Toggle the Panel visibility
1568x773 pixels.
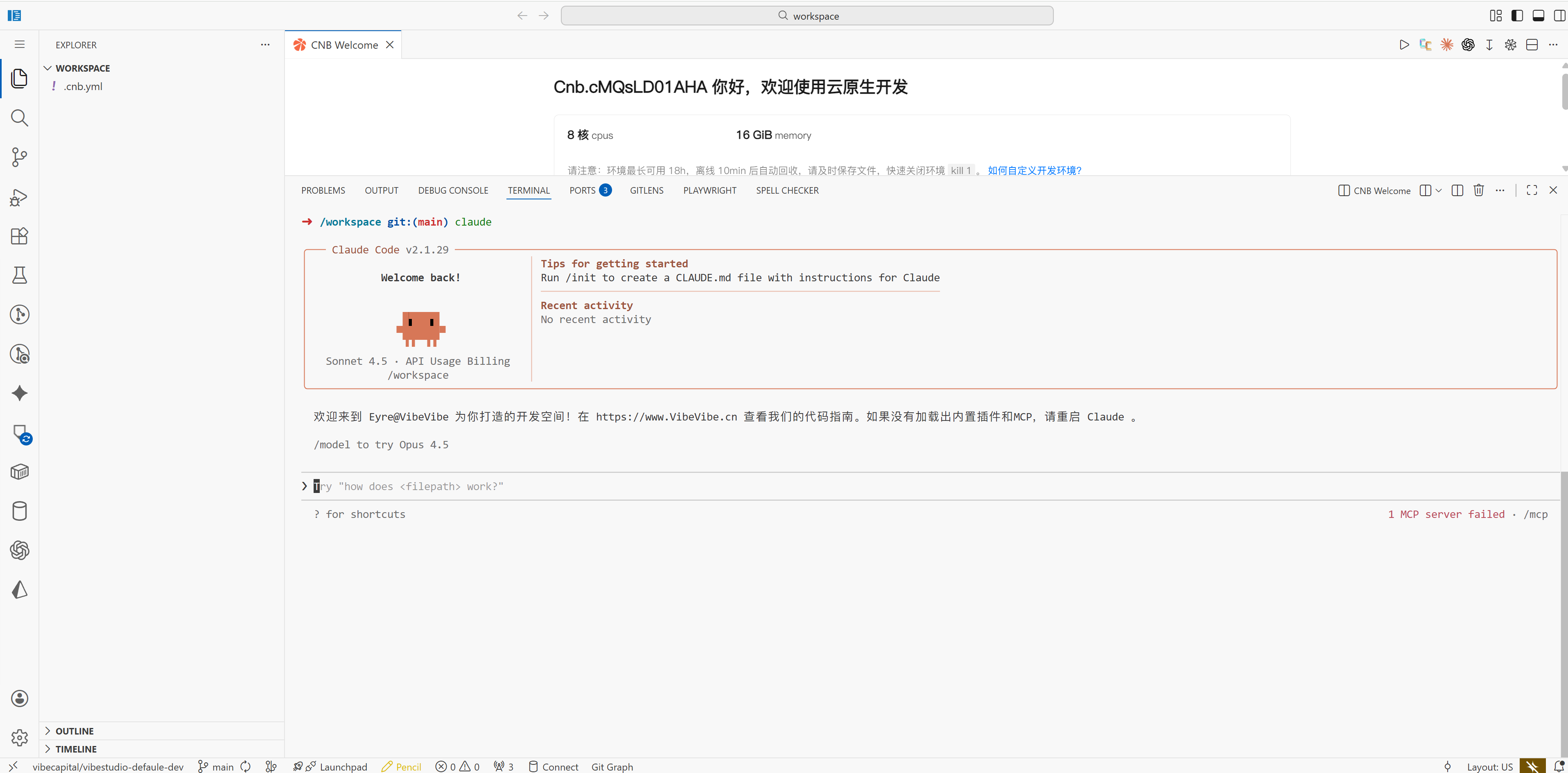(x=1539, y=15)
